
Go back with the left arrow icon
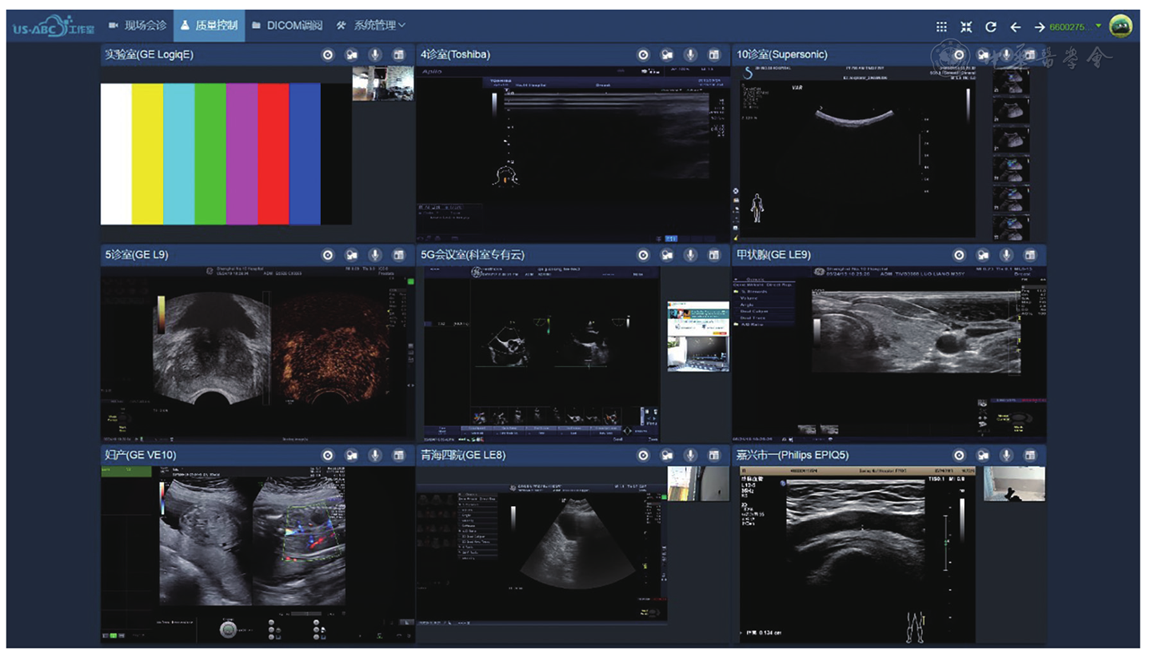tap(1015, 27)
